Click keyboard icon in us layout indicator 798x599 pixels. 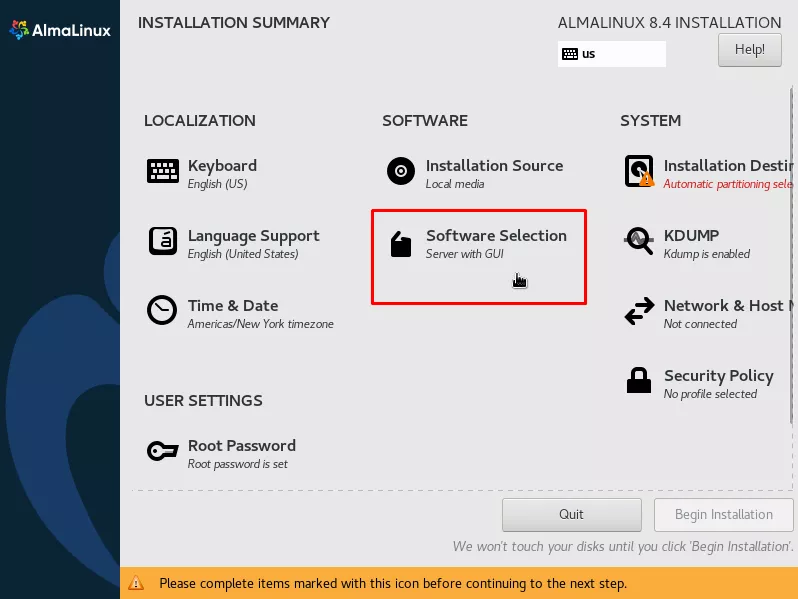pos(569,54)
